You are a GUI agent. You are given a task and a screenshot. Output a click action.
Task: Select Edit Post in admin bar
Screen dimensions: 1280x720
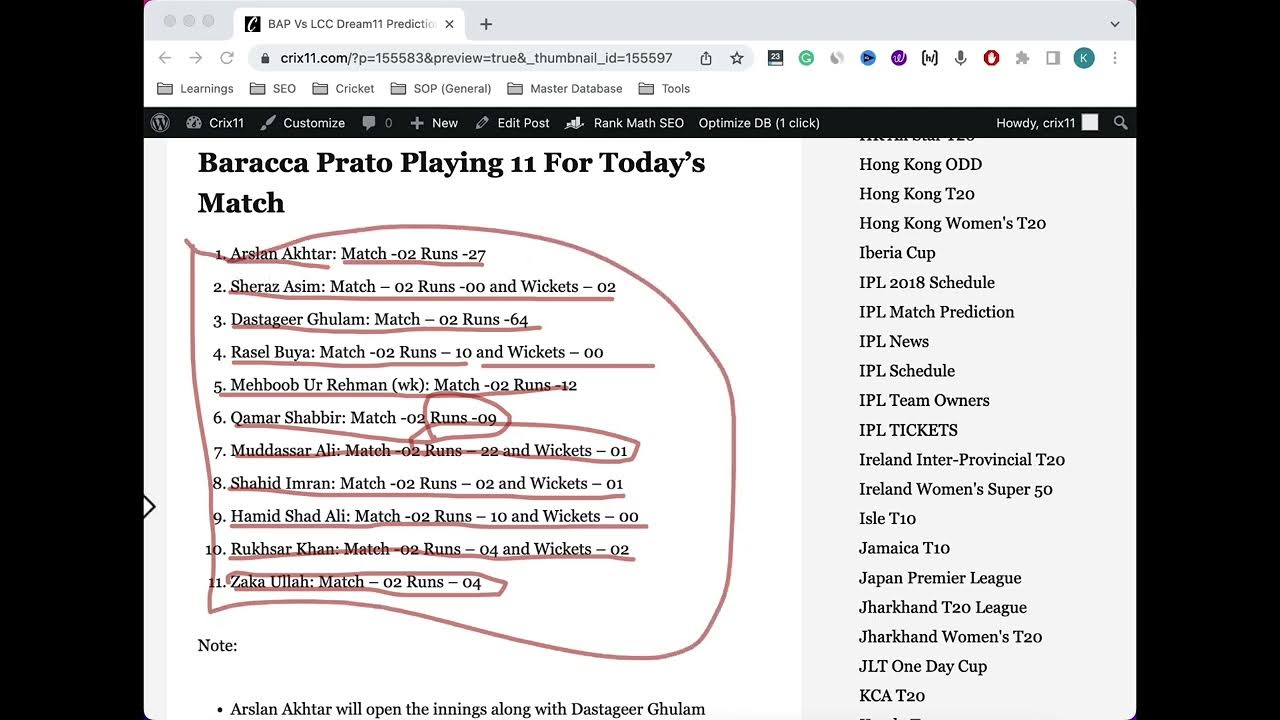click(x=512, y=123)
